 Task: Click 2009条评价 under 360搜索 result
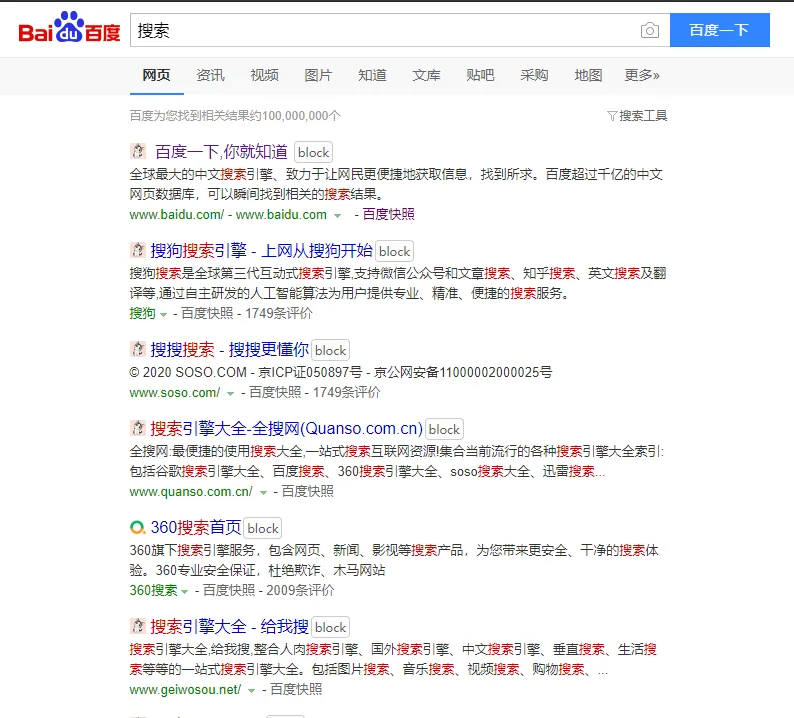coord(300,590)
